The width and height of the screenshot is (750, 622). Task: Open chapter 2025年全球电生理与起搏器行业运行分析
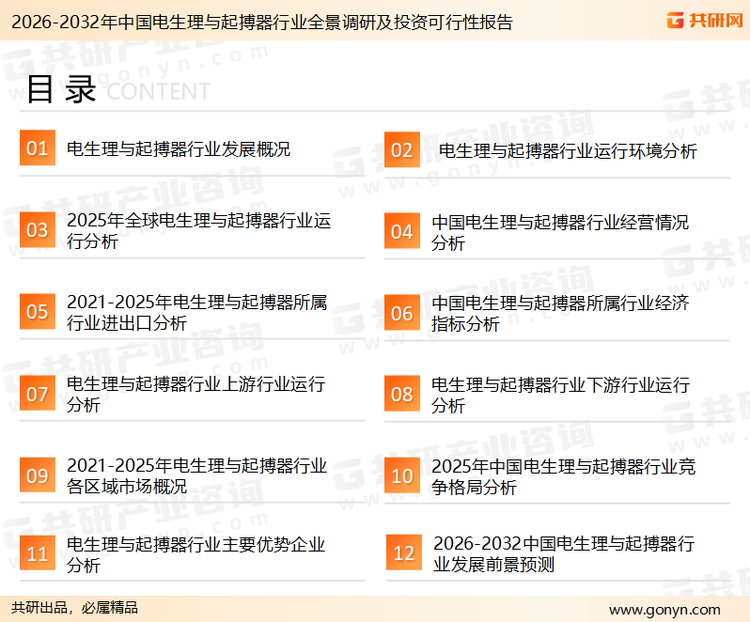199,231
